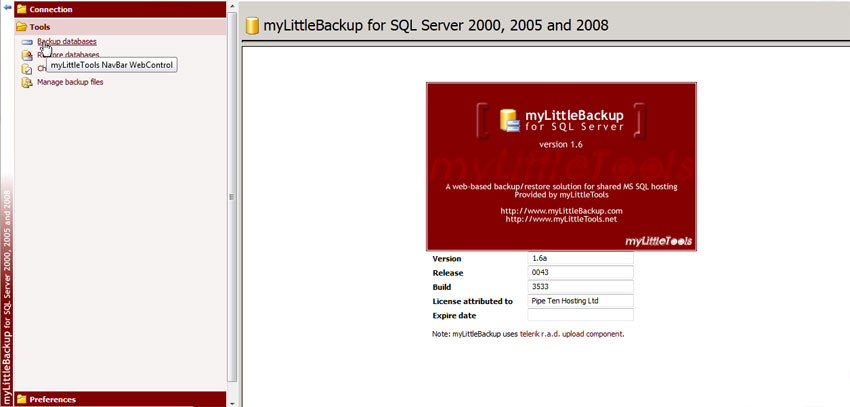Click the splitter grip between navigation and content

[x=232, y=197]
